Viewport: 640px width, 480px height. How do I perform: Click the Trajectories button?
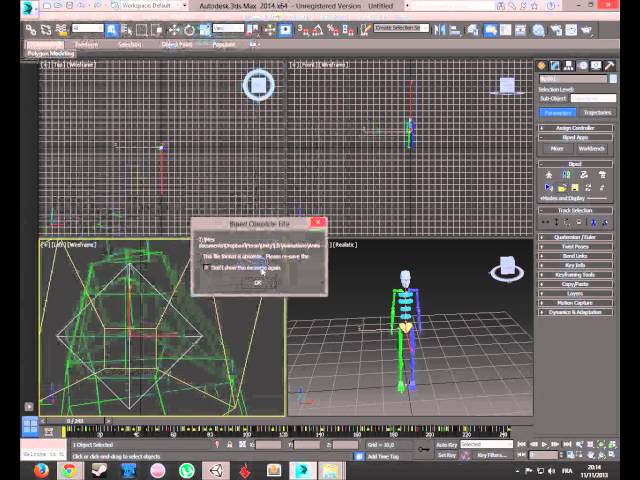pos(597,112)
